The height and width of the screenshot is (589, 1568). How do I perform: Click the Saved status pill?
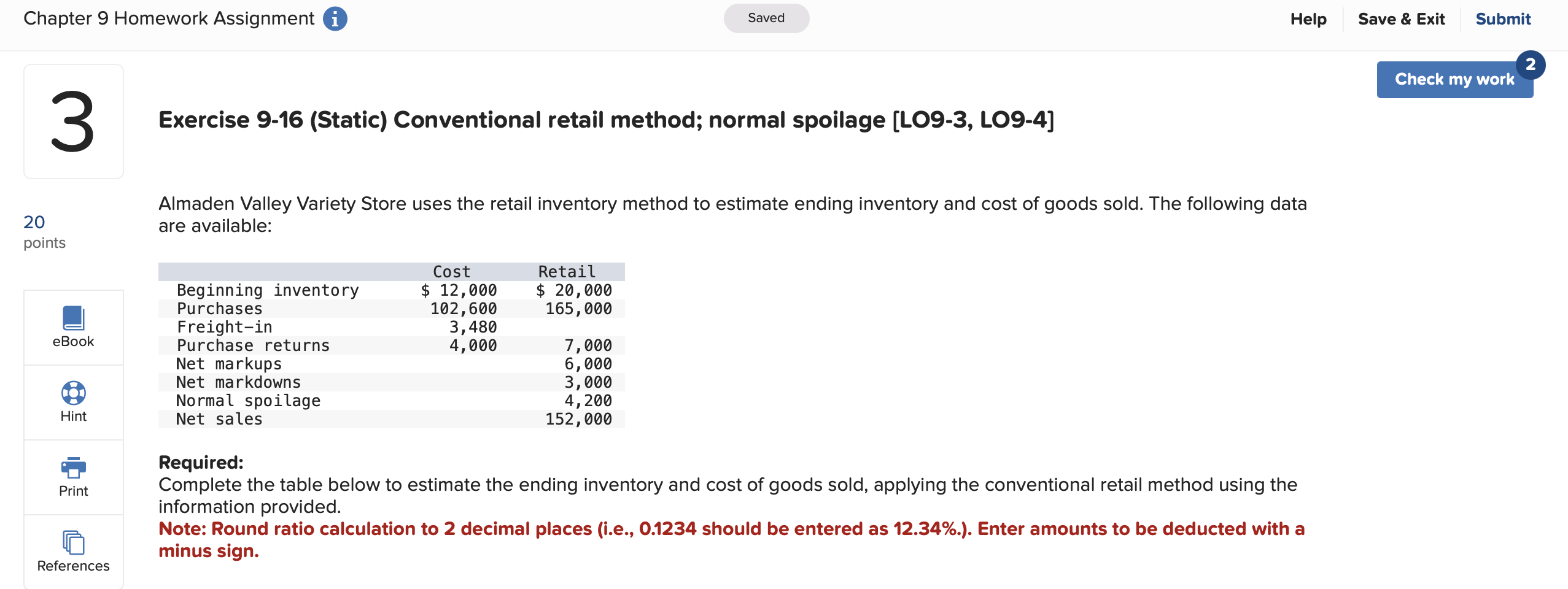(766, 18)
